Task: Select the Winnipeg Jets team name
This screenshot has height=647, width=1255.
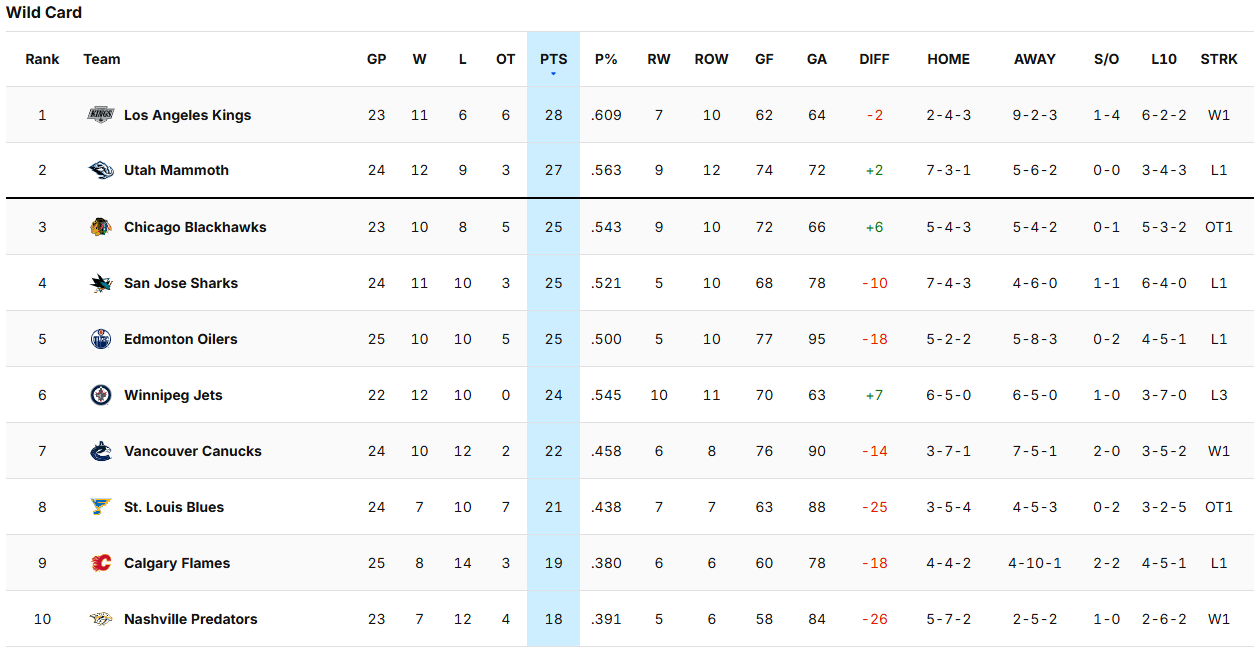Action: [173, 395]
